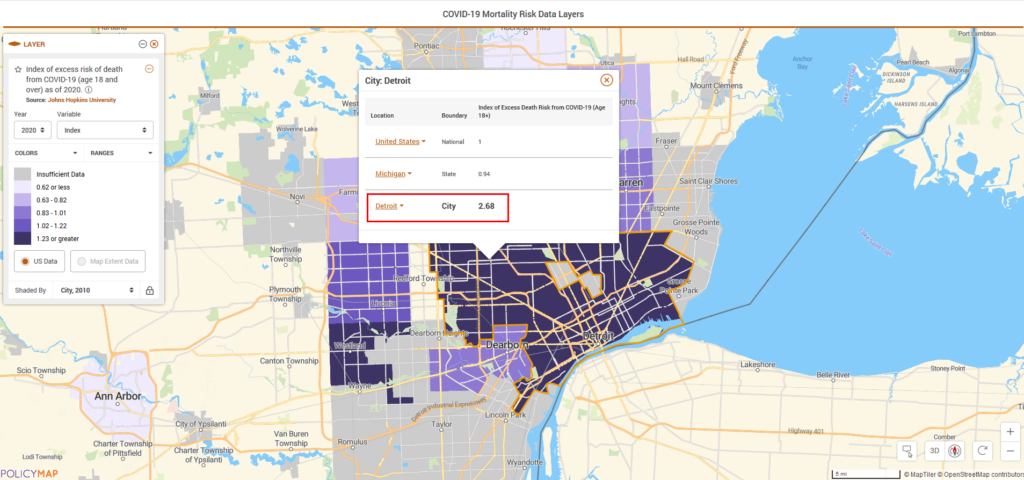This screenshot has width=1024, height=480.
Task: Expand the RANGES menu
Action: click(121, 153)
